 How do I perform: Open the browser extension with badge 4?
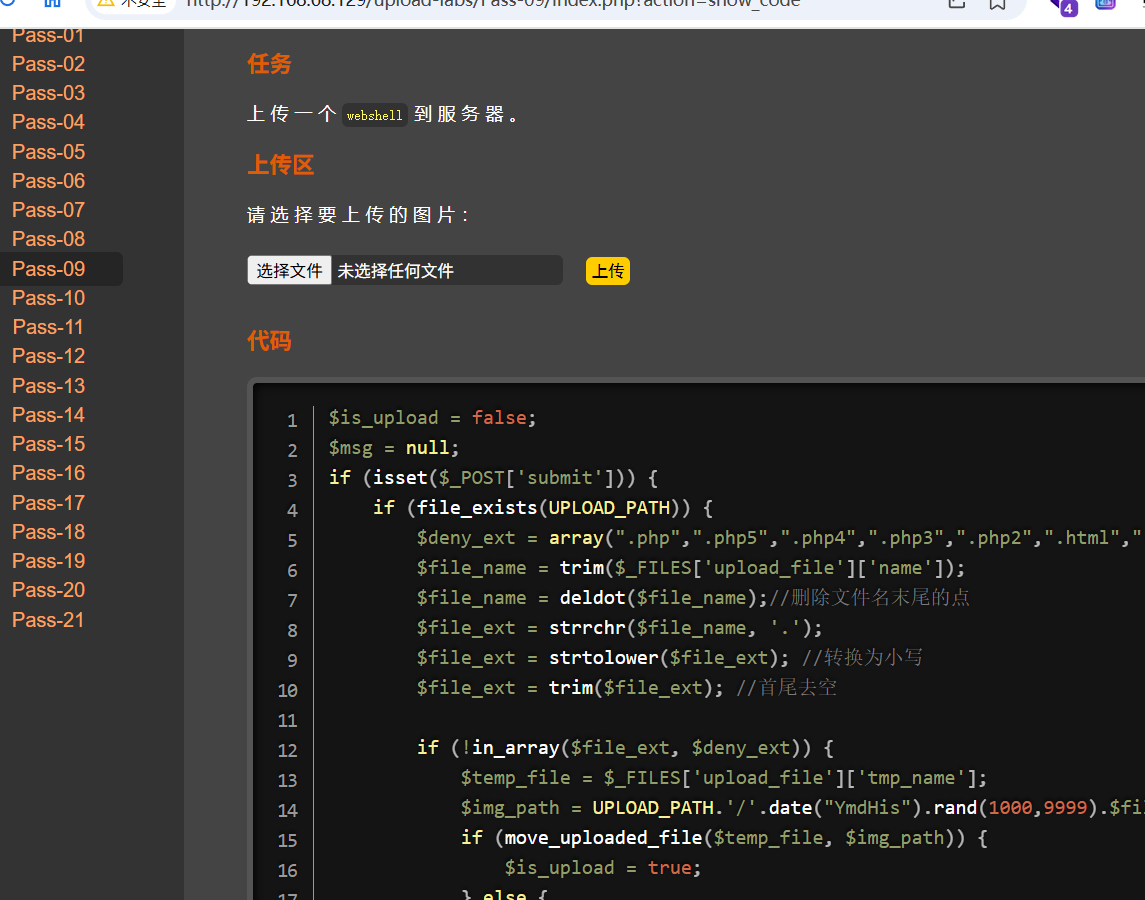point(1063,6)
